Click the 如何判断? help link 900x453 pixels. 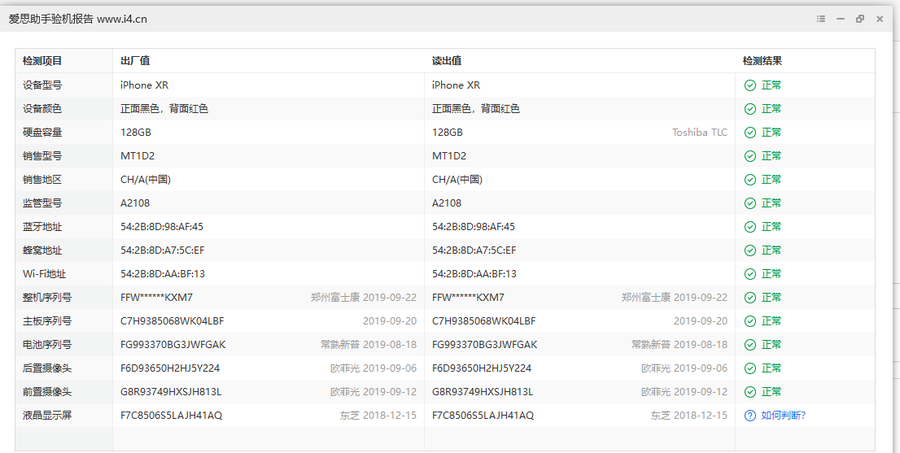coord(783,415)
